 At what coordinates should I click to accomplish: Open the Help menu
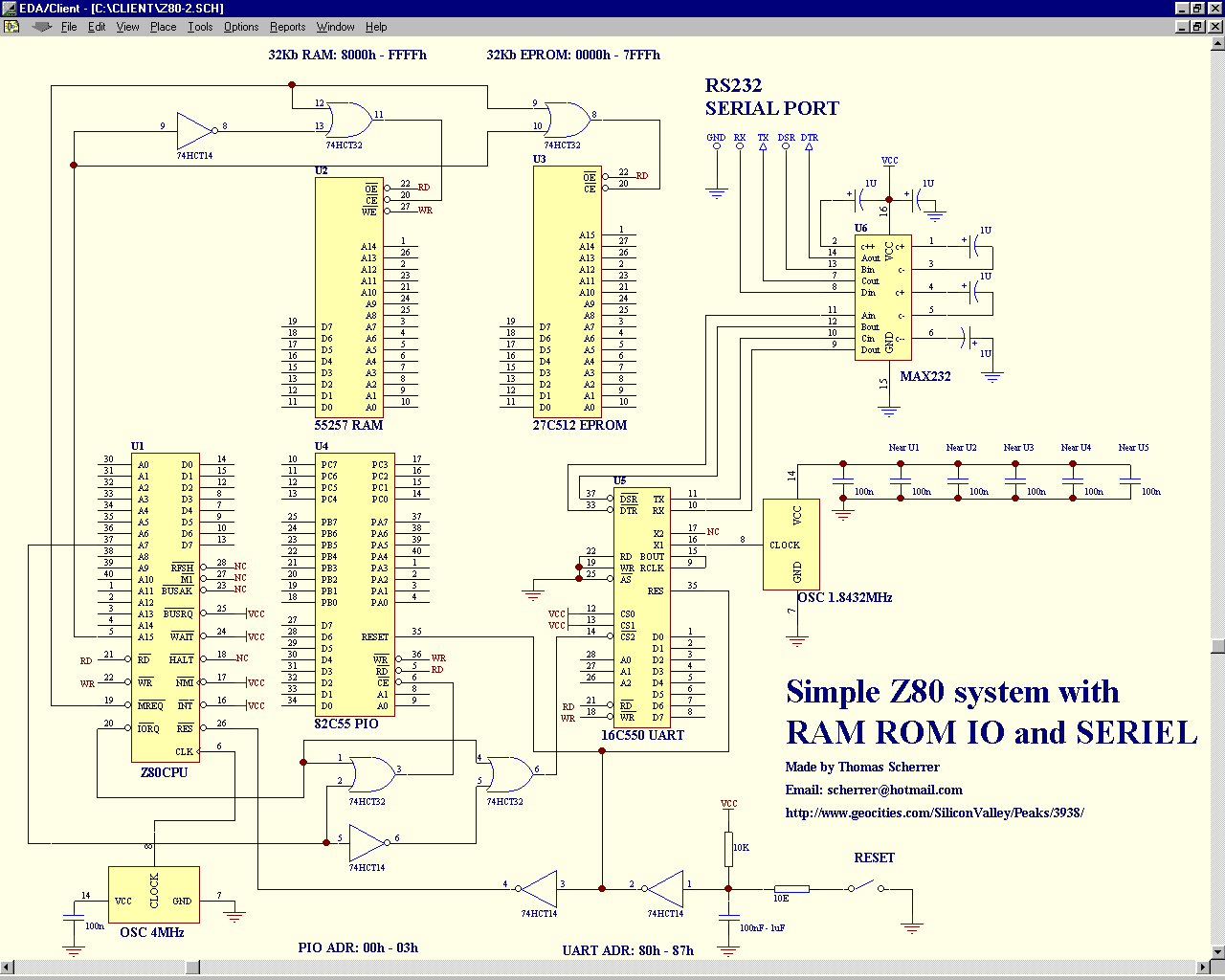[376, 27]
